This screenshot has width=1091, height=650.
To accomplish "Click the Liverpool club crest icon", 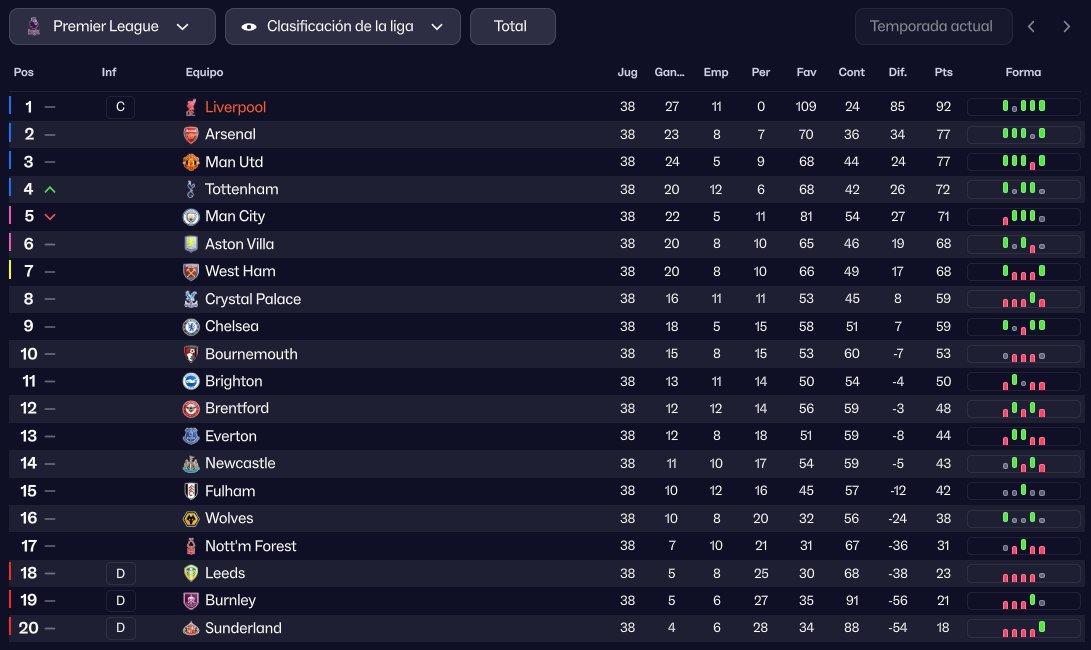I will [191, 107].
